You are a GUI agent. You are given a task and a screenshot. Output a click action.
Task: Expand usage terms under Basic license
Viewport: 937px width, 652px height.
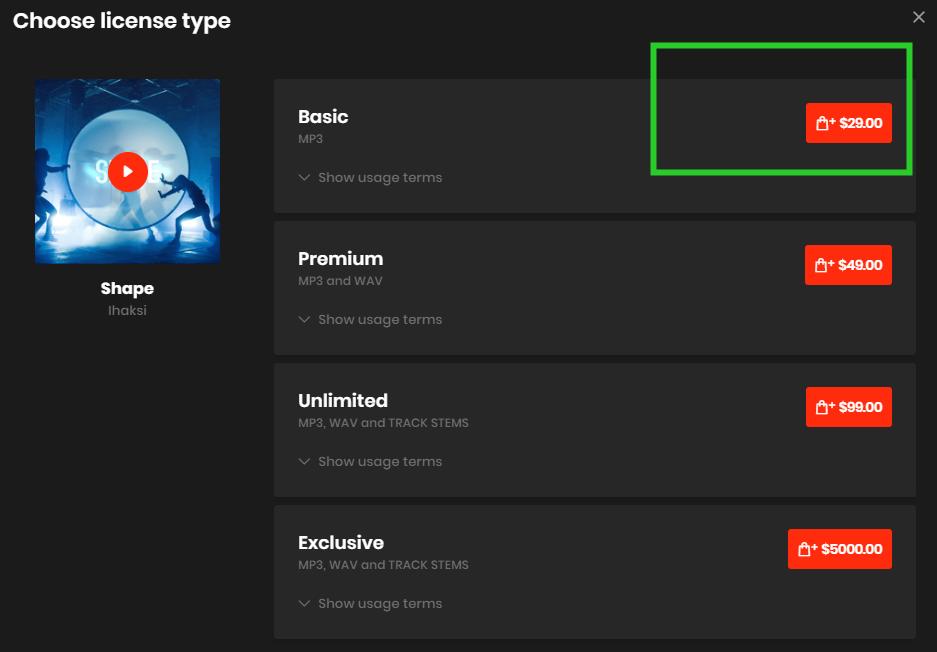pos(370,178)
